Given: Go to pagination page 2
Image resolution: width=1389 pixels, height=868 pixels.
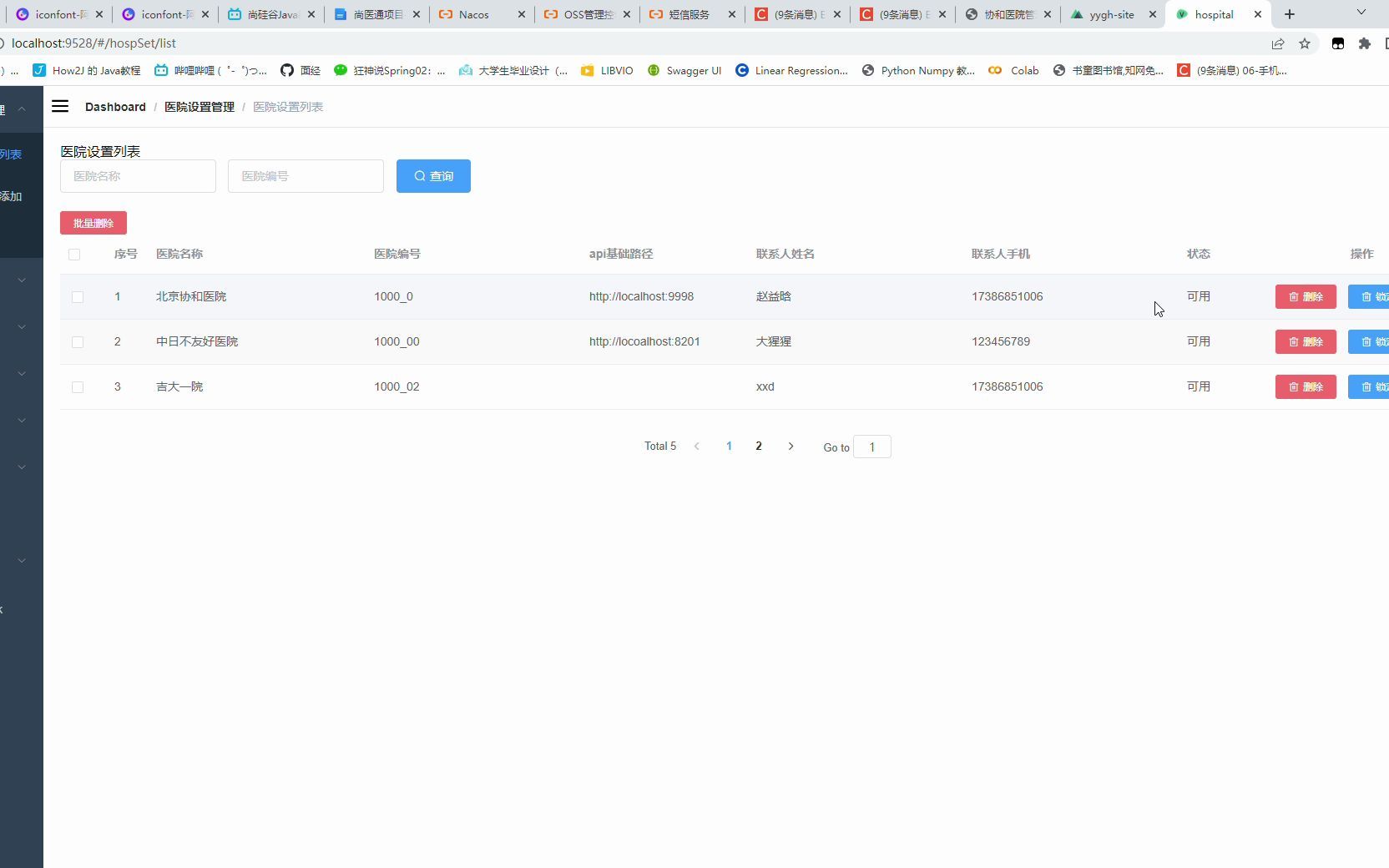Looking at the screenshot, I should [x=759, y=446].
